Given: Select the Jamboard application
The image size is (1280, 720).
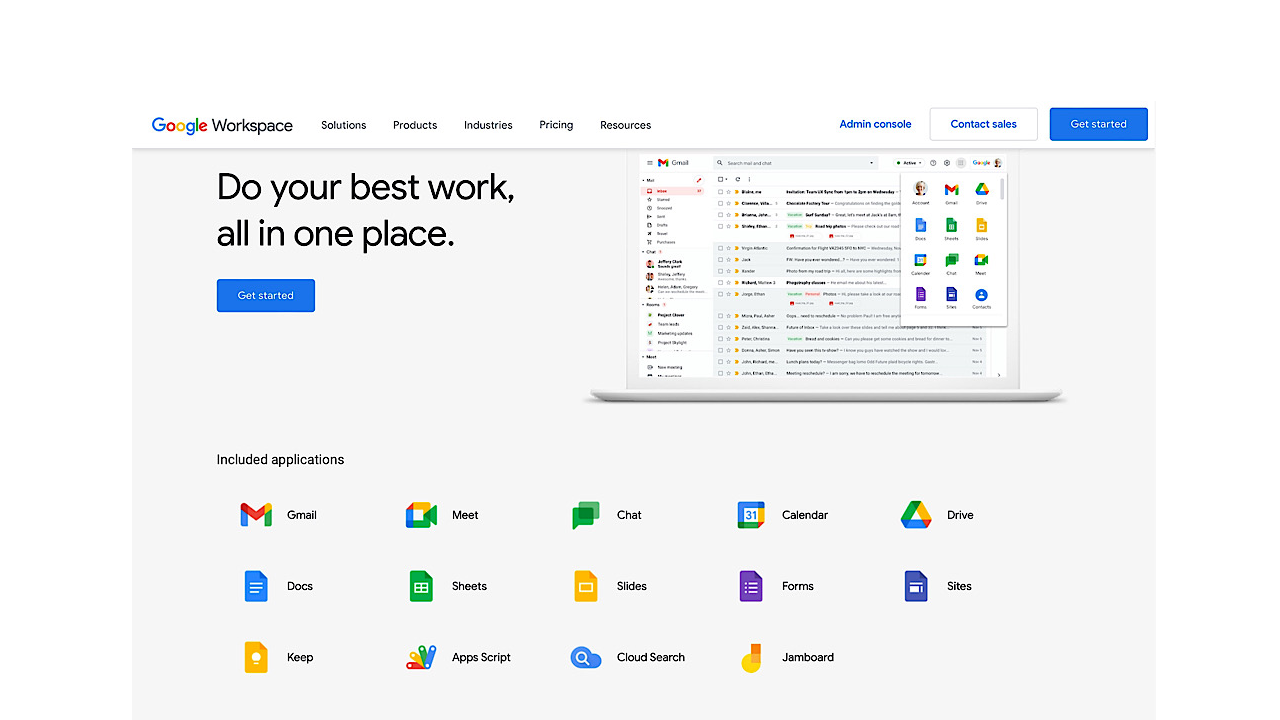Looking at the screenshot, I should (787, 657).
